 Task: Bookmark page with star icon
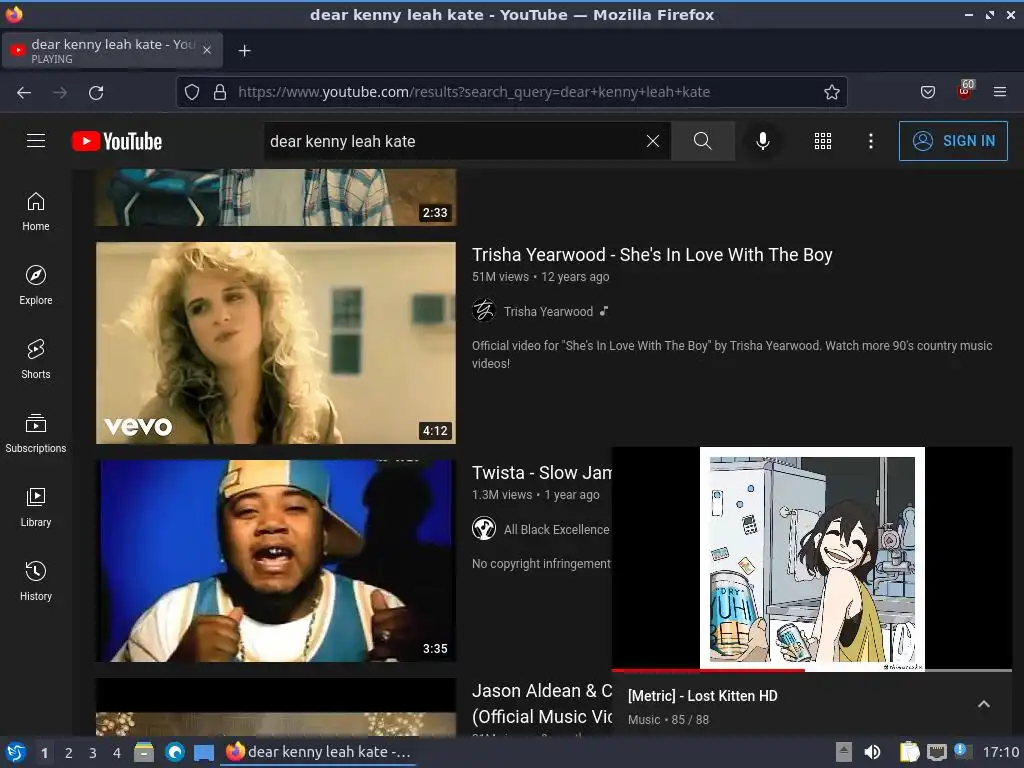[x=831, y=92]
